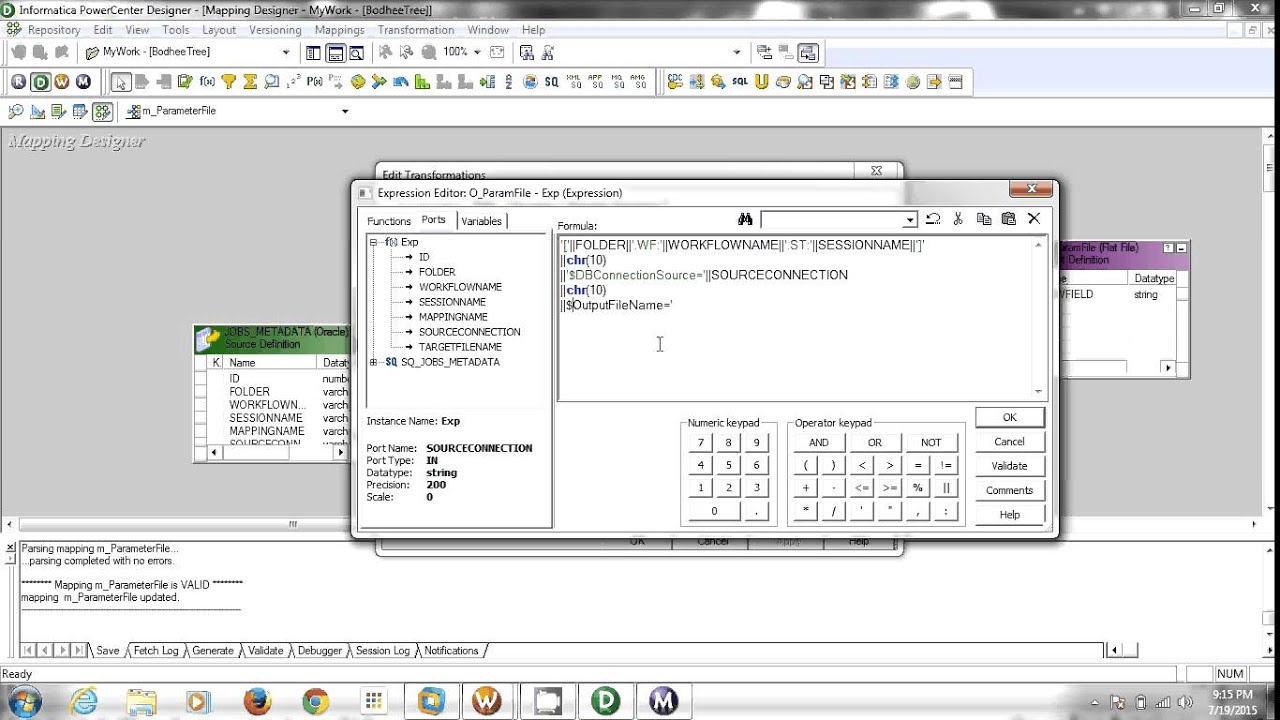Collapse the Exp node in ports tree
The image size is (1280, 720).
[374, 242]
